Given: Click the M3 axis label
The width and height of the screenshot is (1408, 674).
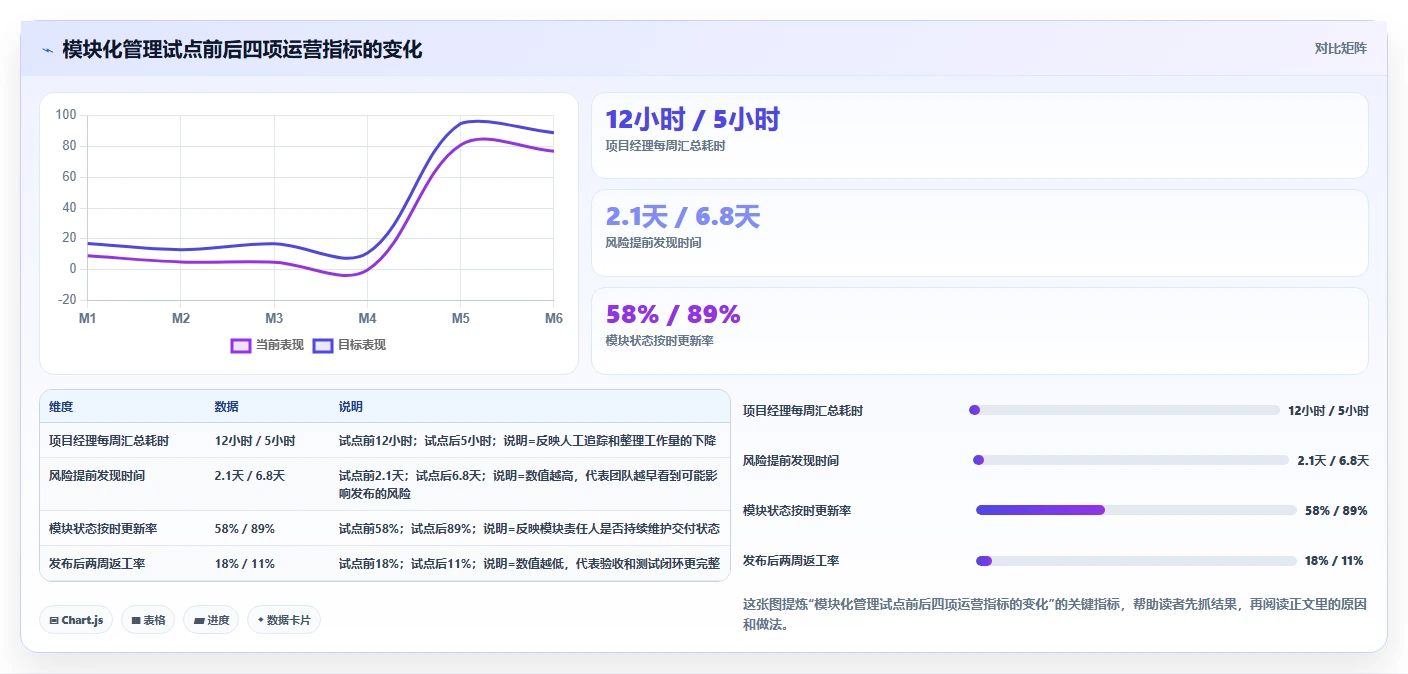Looking at the screenshot, I should [x=274, y=319].
